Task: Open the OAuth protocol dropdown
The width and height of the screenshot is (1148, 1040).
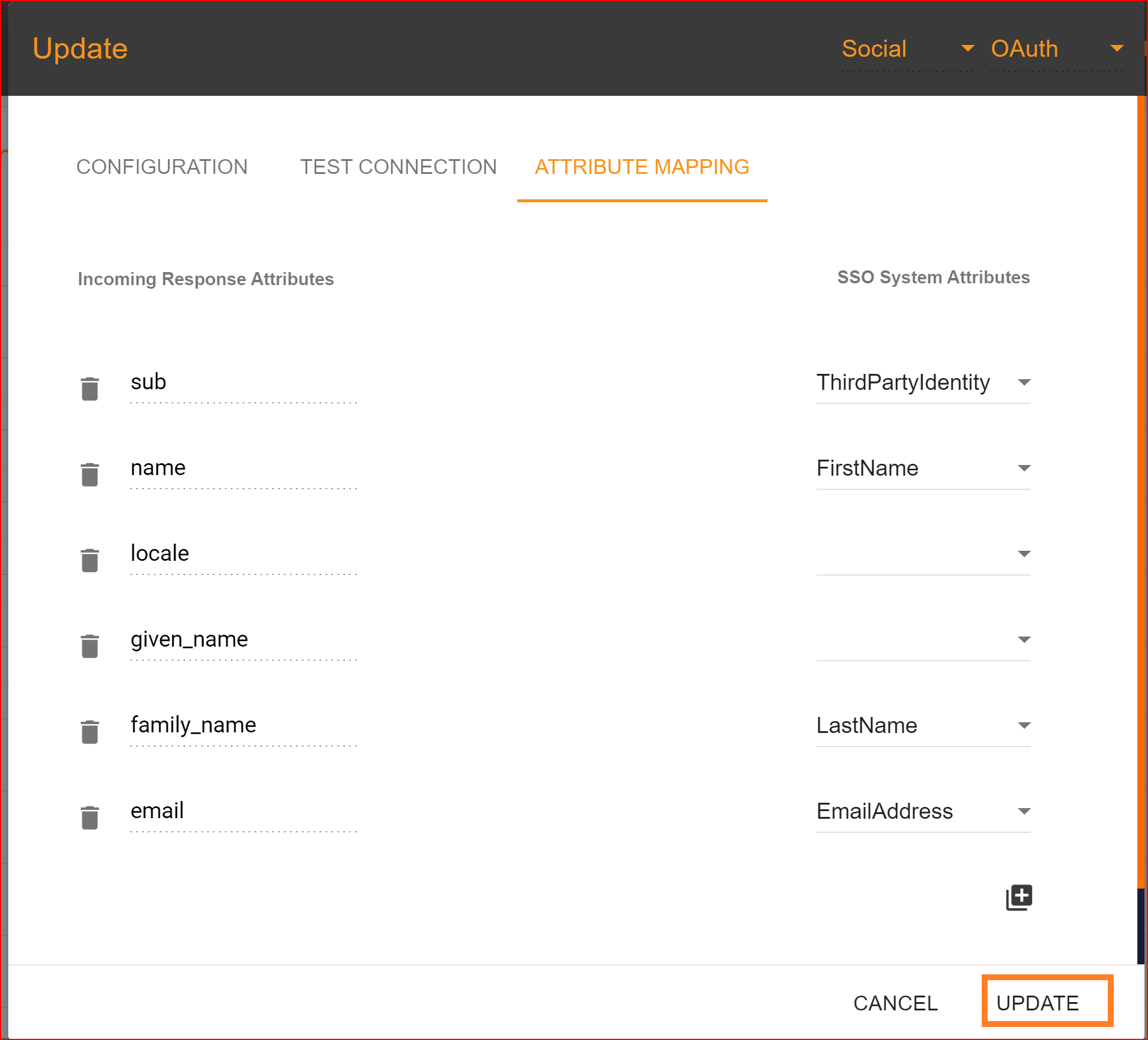Action: point(1056,49)
